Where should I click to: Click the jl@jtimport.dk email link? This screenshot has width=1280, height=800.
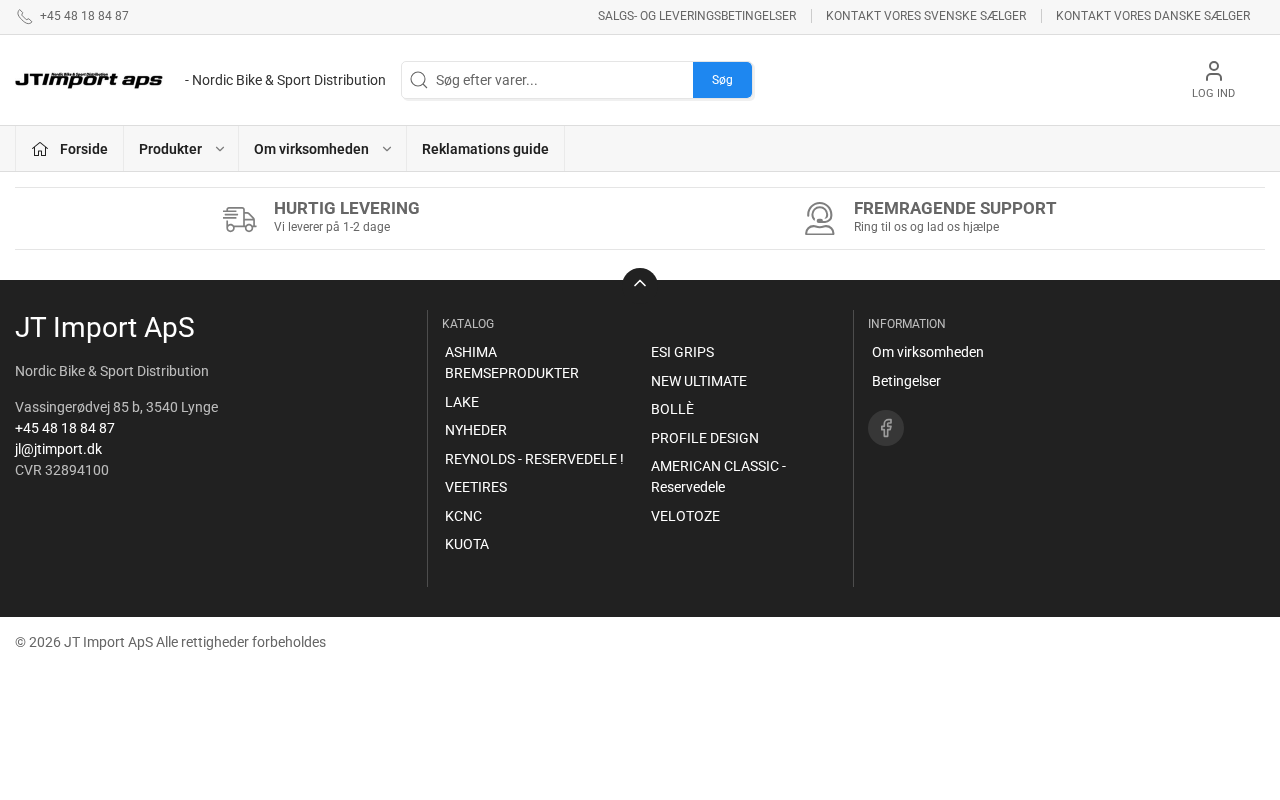coord(58,449)
